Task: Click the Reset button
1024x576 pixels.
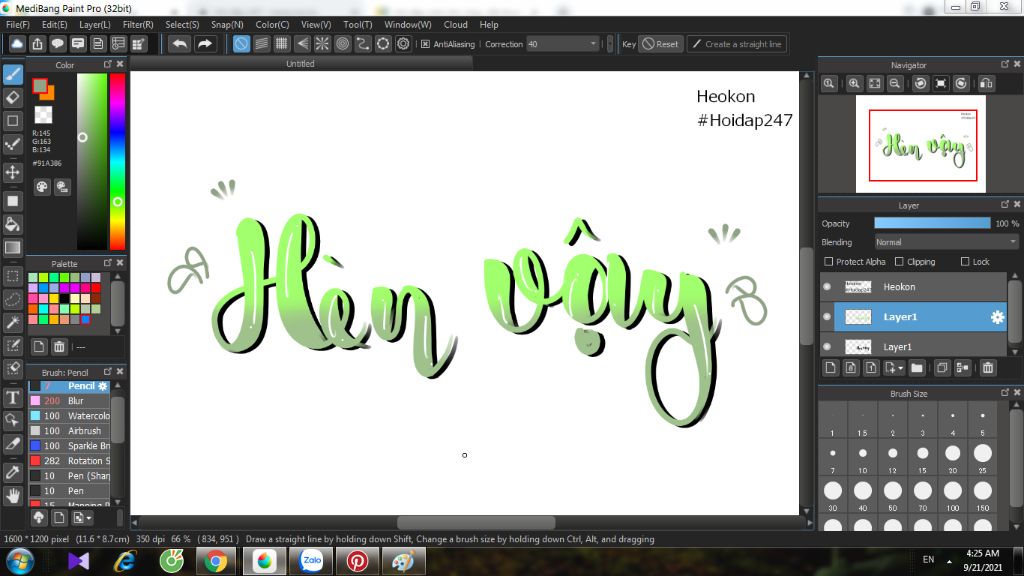Action: pyautogui.click(x=660, y=44)
